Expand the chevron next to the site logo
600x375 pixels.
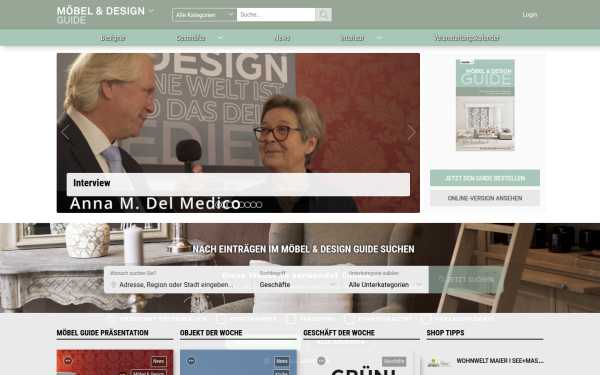pos(151,11)
